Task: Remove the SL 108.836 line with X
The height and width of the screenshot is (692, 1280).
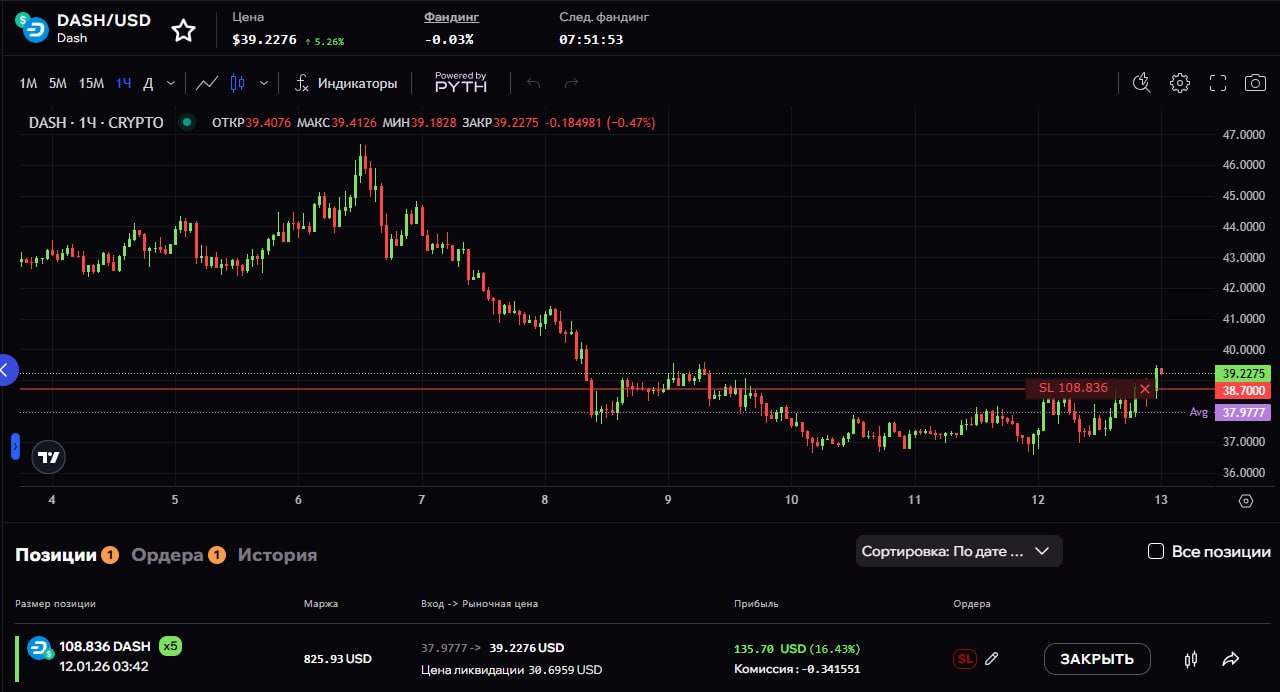Action: click(x=1144, y=389)
